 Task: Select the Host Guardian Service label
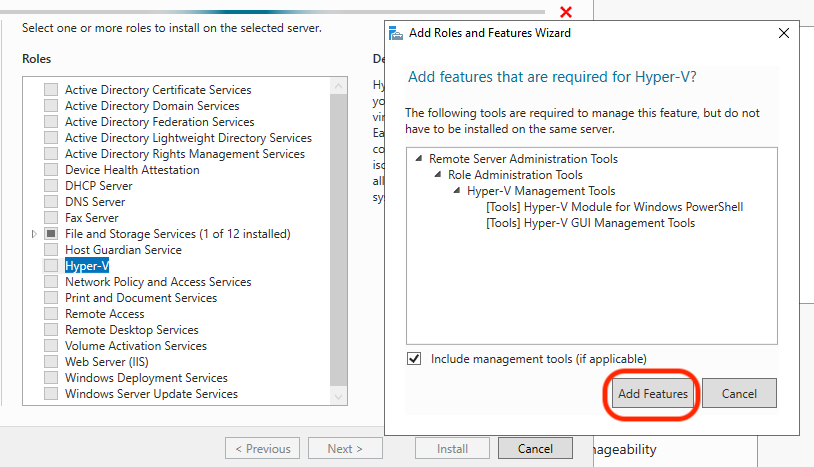tap(123, 250)
